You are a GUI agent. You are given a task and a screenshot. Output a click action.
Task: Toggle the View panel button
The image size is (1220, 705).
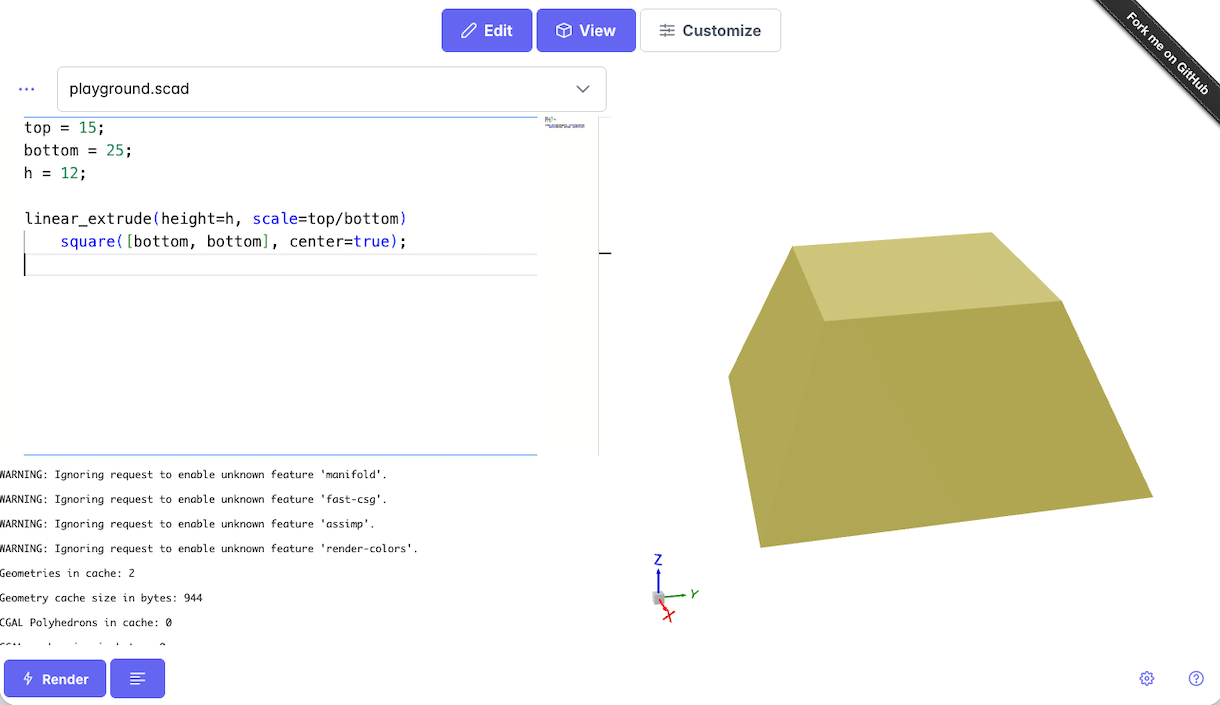[x=586, y=31]
